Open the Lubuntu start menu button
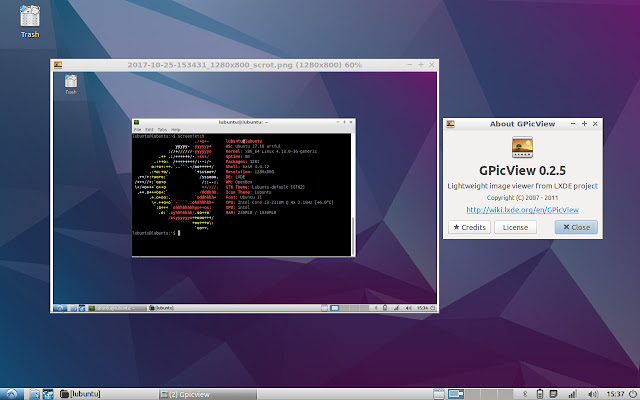The height and width of the screenshot is (400, 640). pyautogui.click(x=11, y=394)
